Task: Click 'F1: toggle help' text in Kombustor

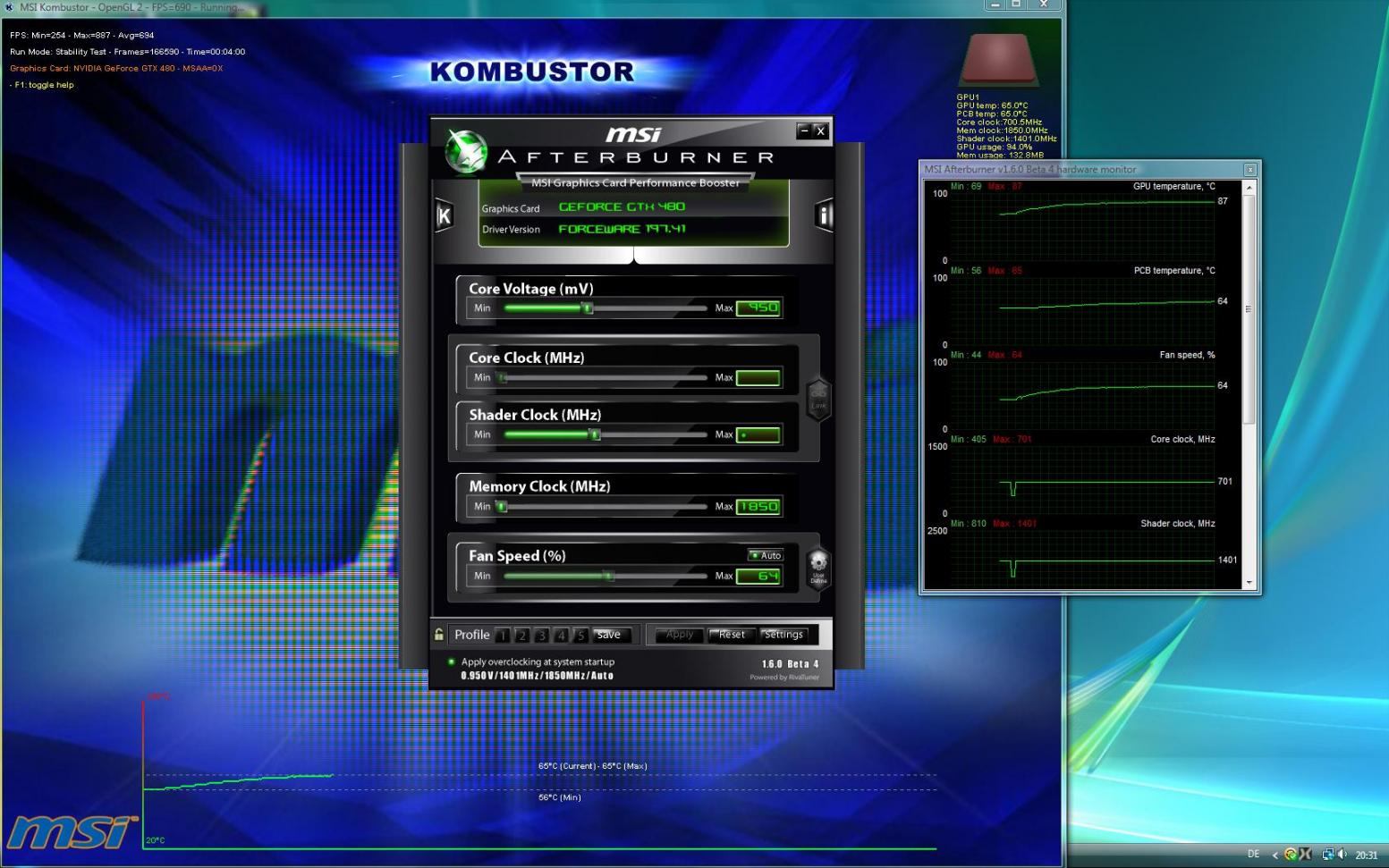Action: 42,85
